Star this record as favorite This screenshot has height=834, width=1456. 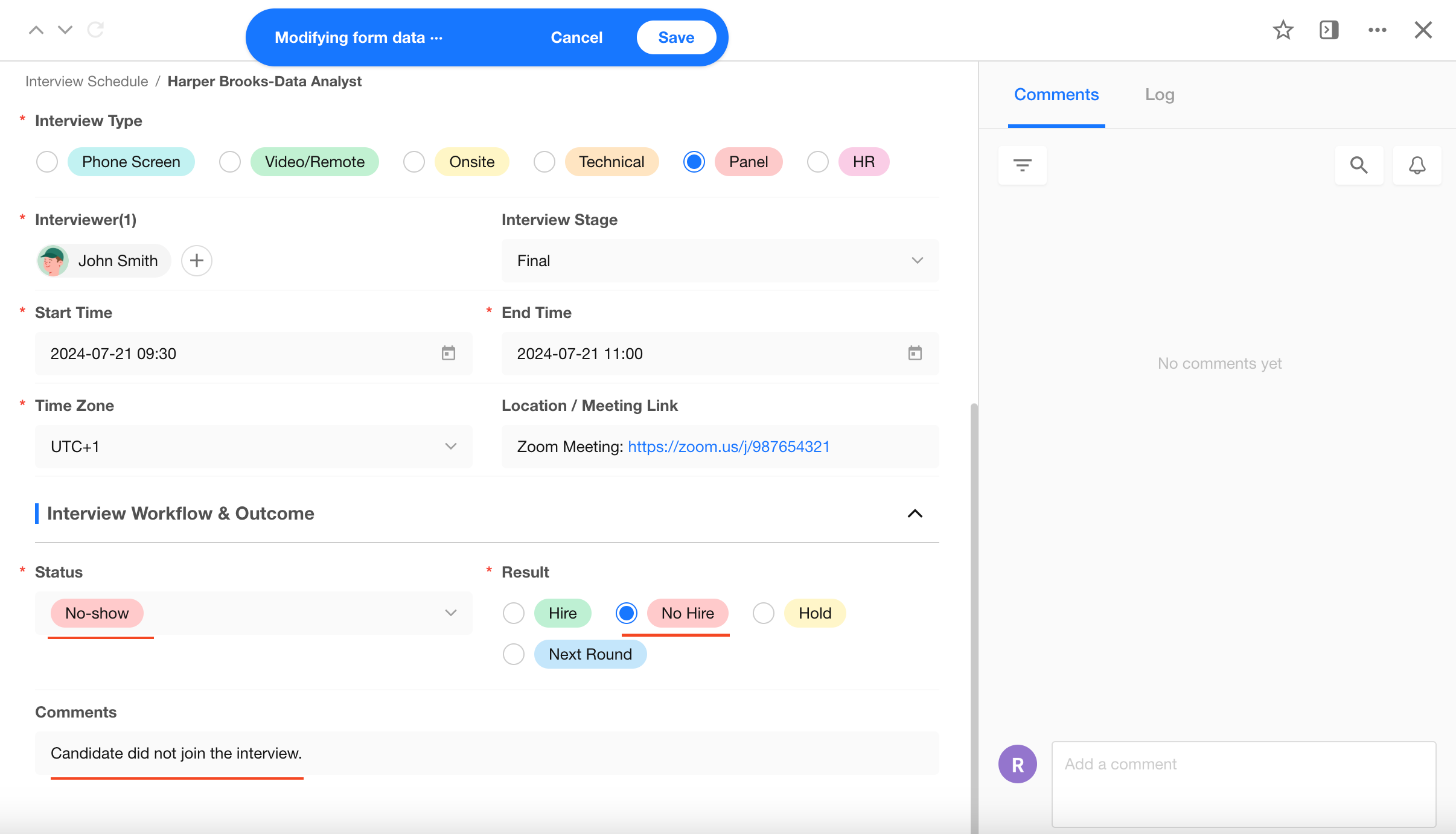[1283, 30]
